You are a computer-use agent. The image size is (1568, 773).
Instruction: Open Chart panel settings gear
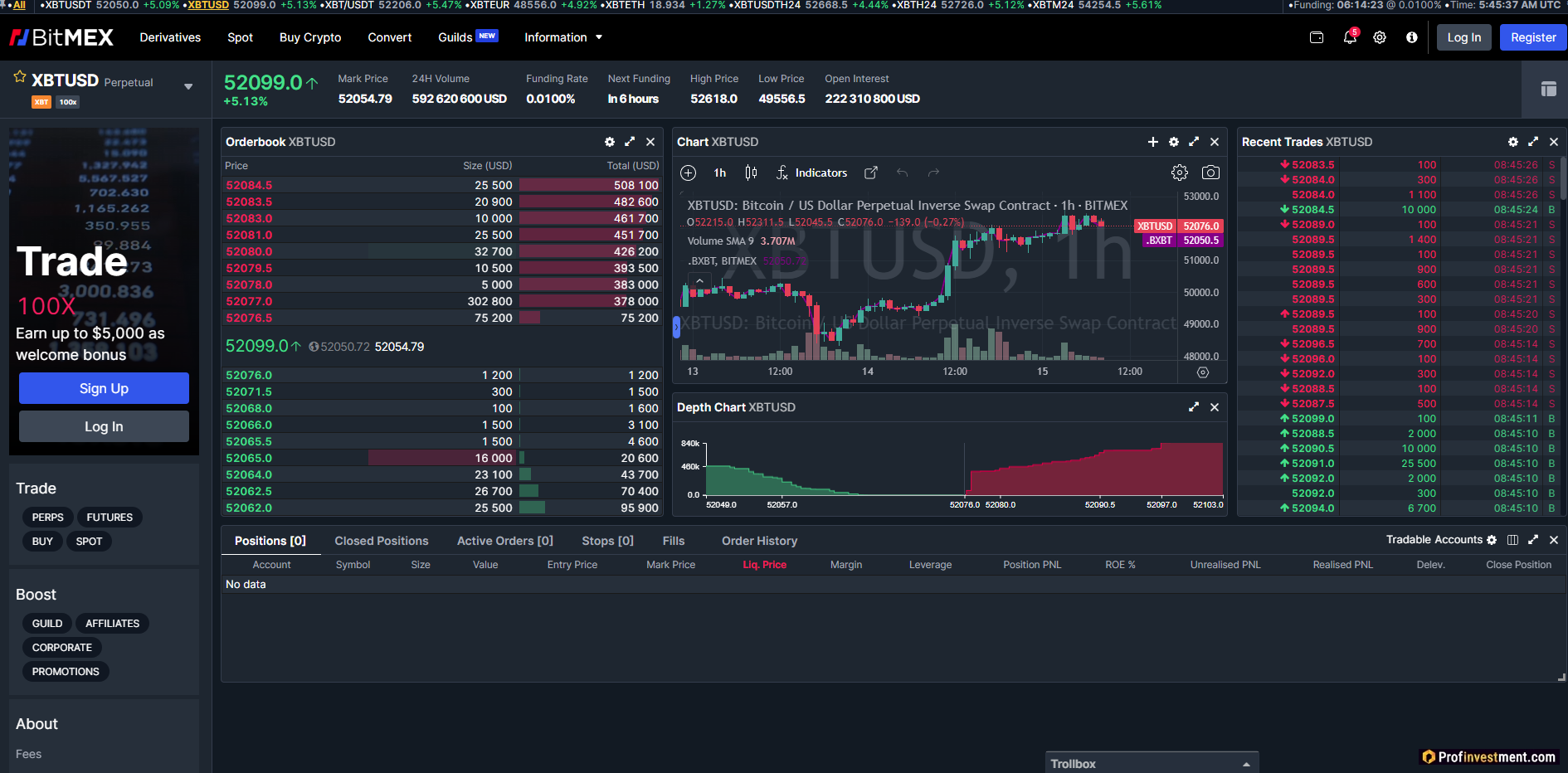click(1174, 142)
